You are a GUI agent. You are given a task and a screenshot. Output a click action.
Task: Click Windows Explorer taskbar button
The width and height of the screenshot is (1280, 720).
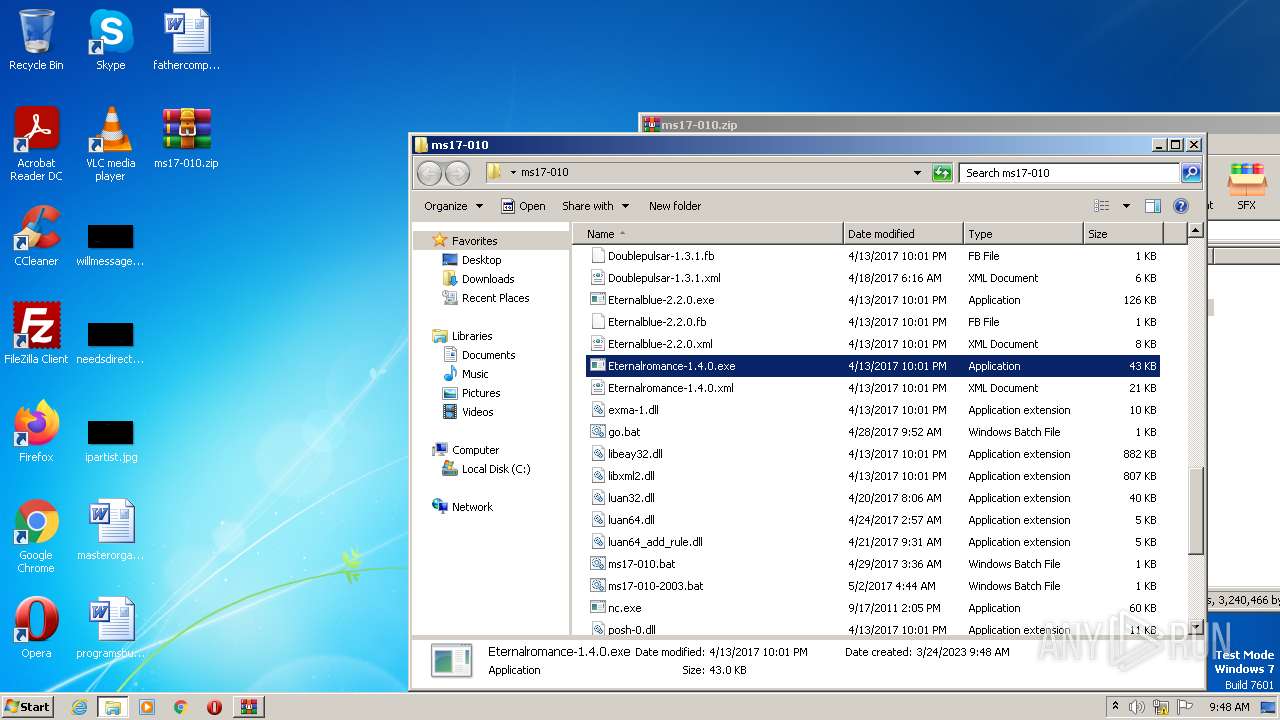click(112, 707)
